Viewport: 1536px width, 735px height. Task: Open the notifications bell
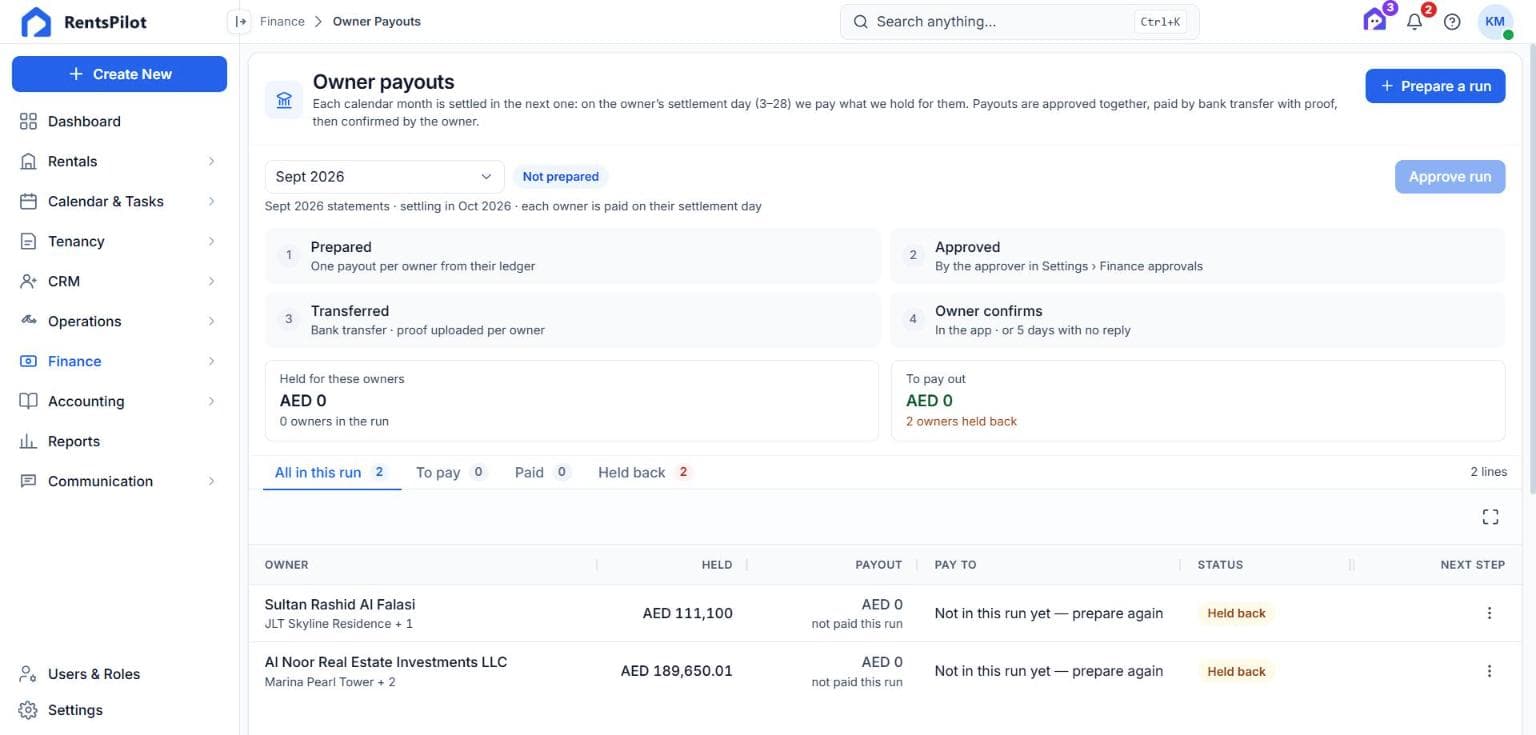(x=1415, y=21)
